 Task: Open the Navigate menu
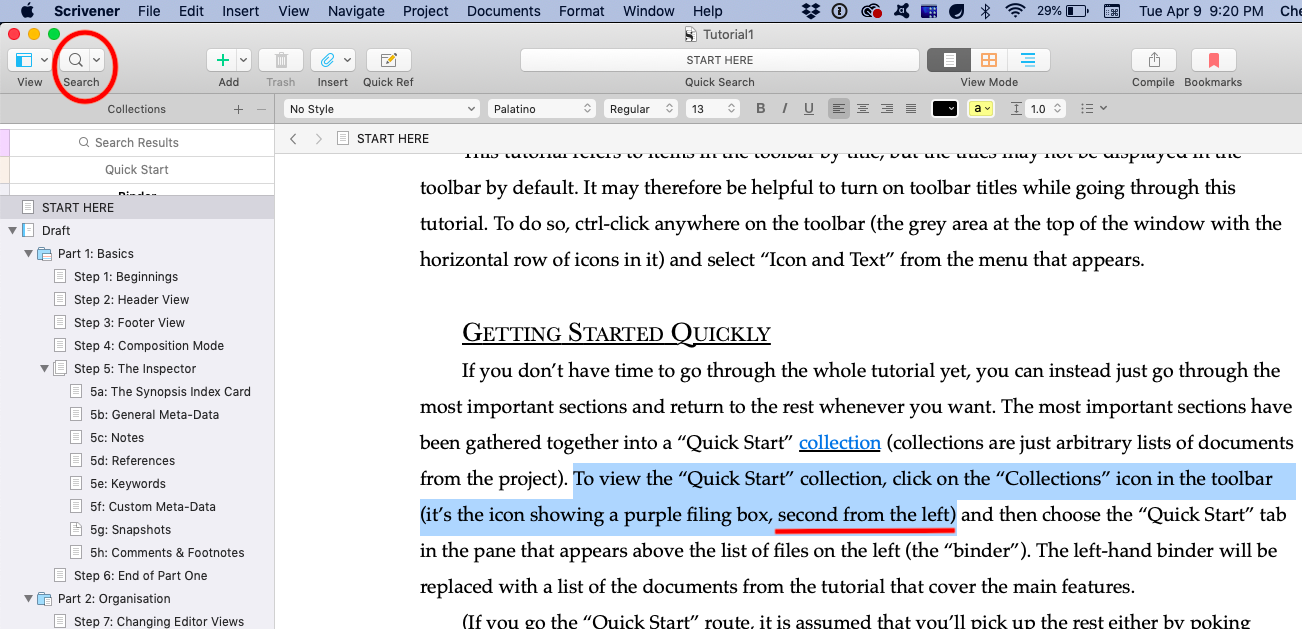pyautogui.click(x=355, y=11)
